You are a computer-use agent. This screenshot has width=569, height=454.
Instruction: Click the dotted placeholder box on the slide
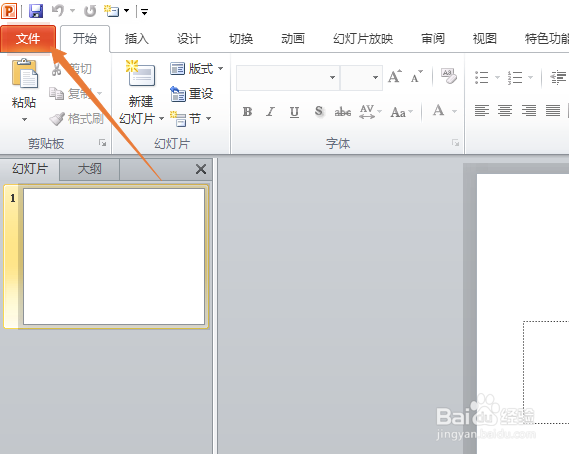pyautogui.click(x=546, y=372)
